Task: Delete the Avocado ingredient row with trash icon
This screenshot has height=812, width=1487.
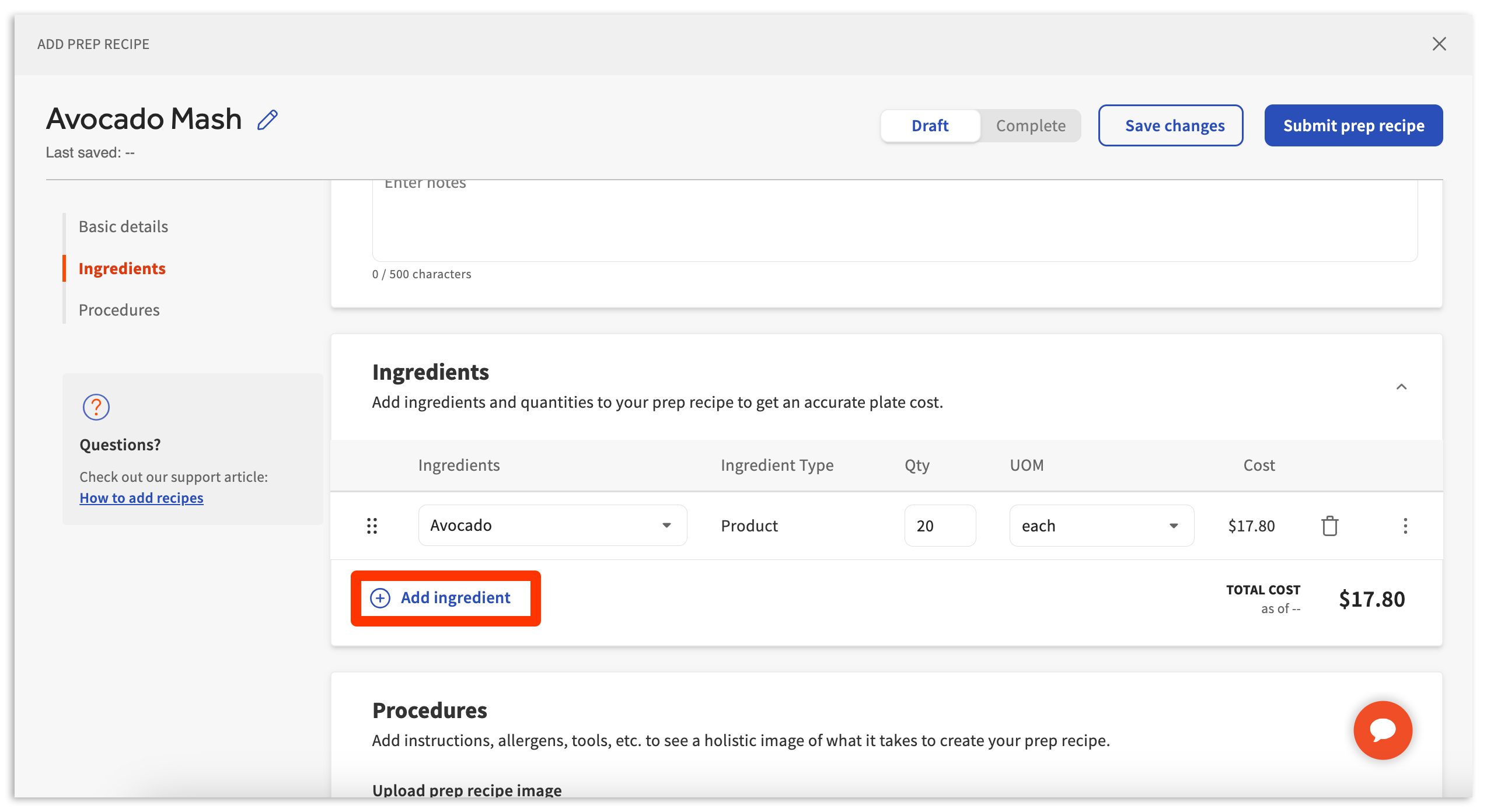Action: coord(1329,526)
